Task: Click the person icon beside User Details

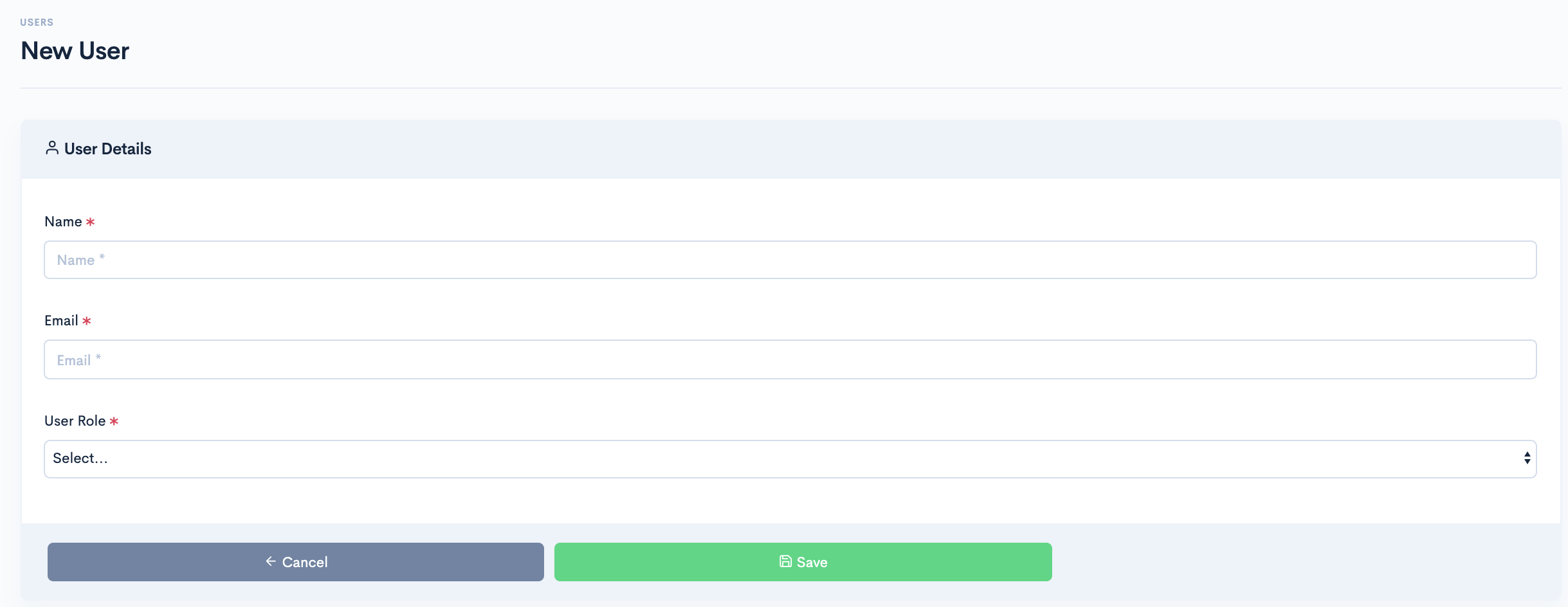Action: pyautogui.click(x=52, y=148)
